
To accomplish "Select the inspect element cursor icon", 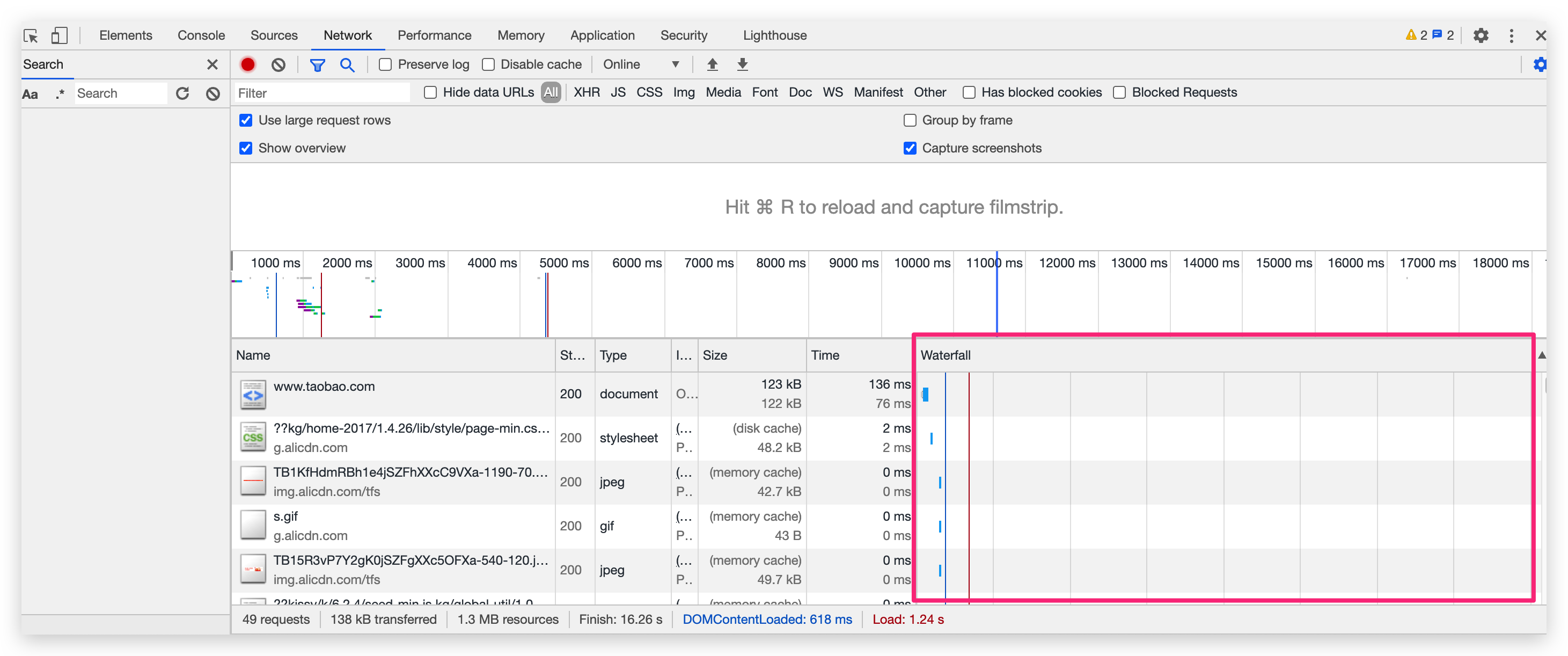I will tap(31, 35).
